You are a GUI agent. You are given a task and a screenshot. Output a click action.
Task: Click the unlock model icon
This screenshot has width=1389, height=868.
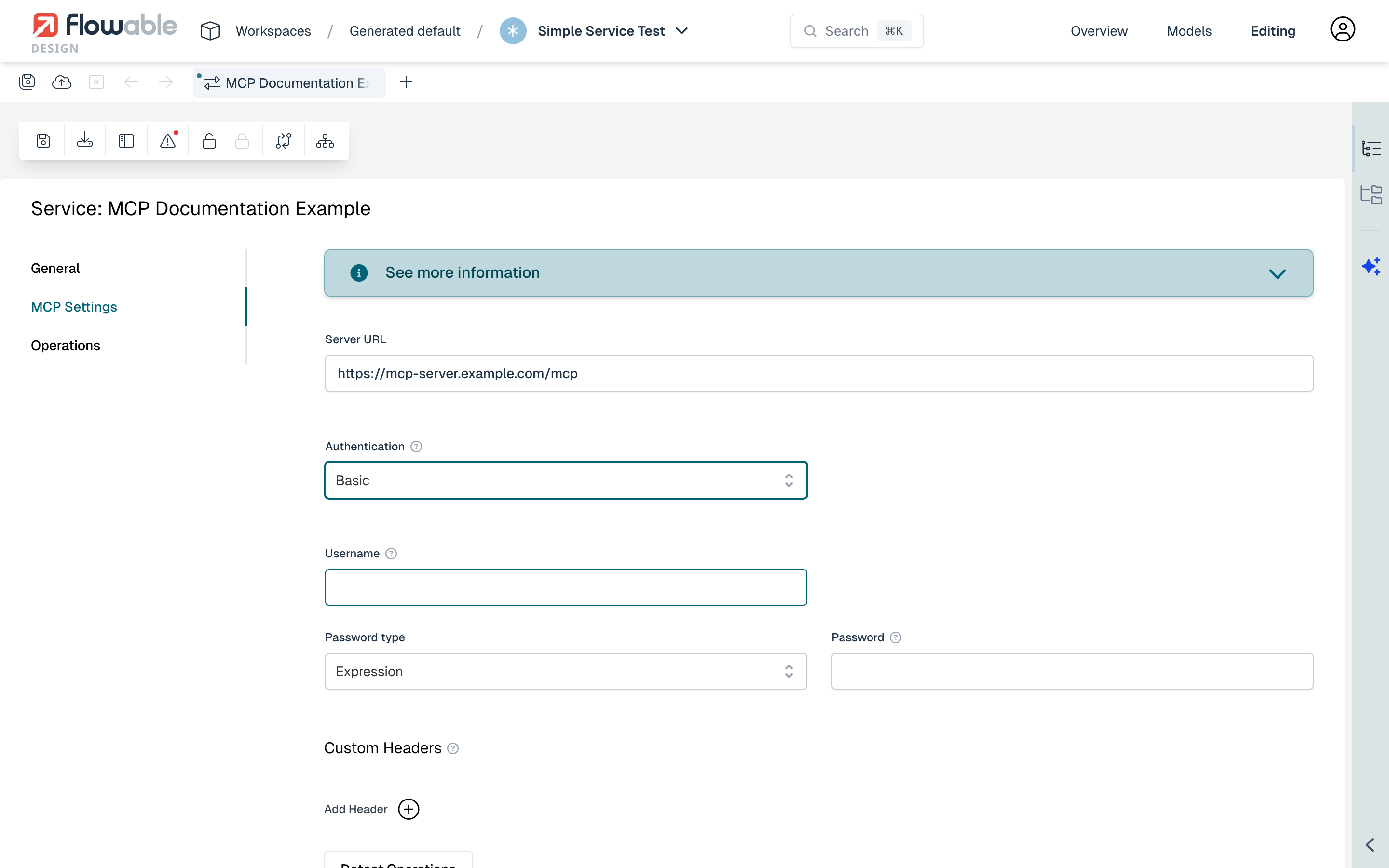[x=209, y=140]
